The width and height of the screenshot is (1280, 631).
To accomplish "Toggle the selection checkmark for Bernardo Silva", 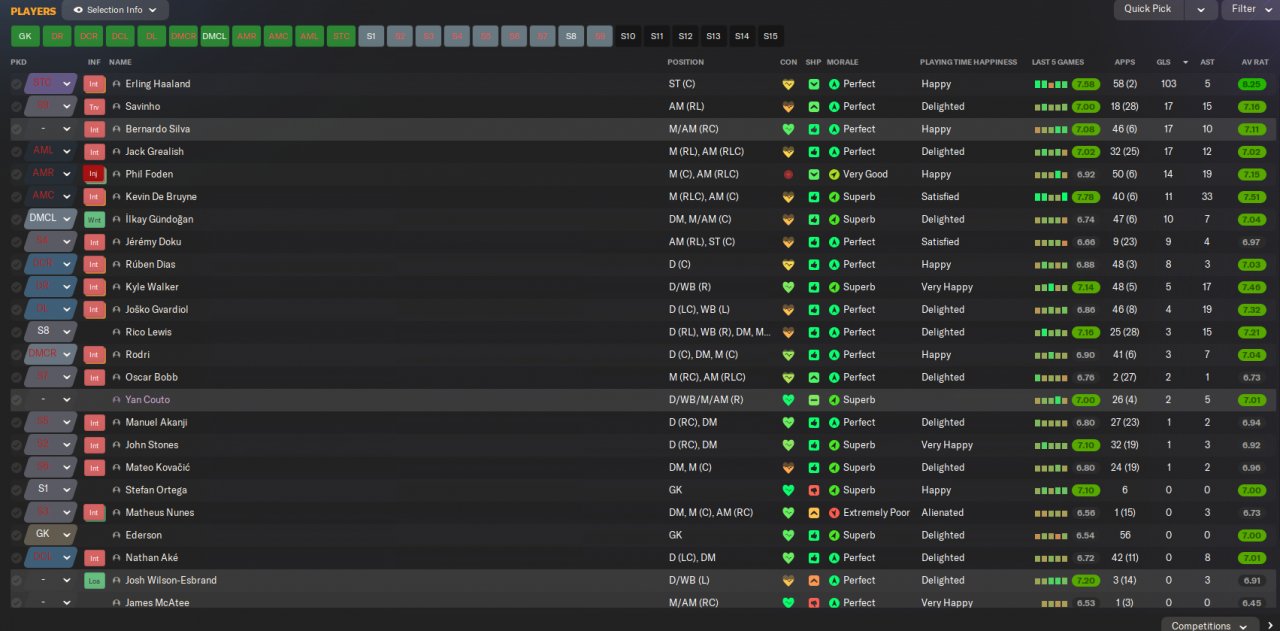I will [16, 129].
